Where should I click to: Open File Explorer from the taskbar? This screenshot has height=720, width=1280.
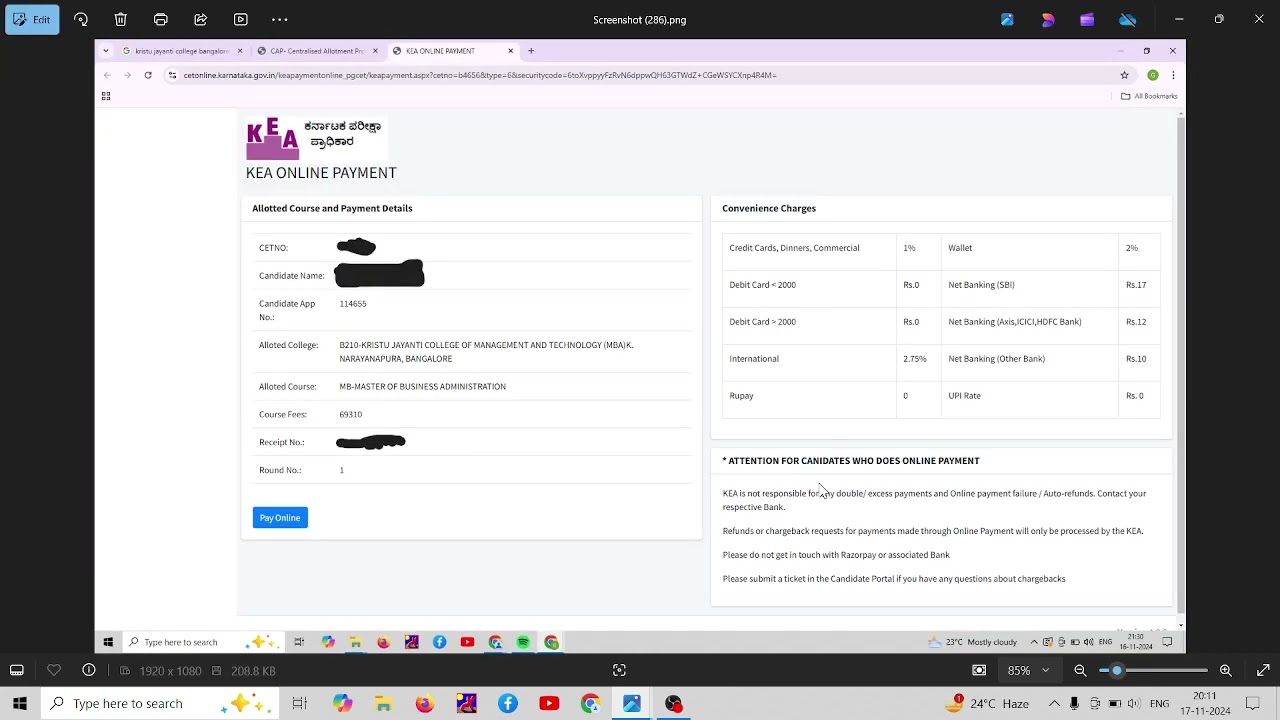tap(383, 704)
